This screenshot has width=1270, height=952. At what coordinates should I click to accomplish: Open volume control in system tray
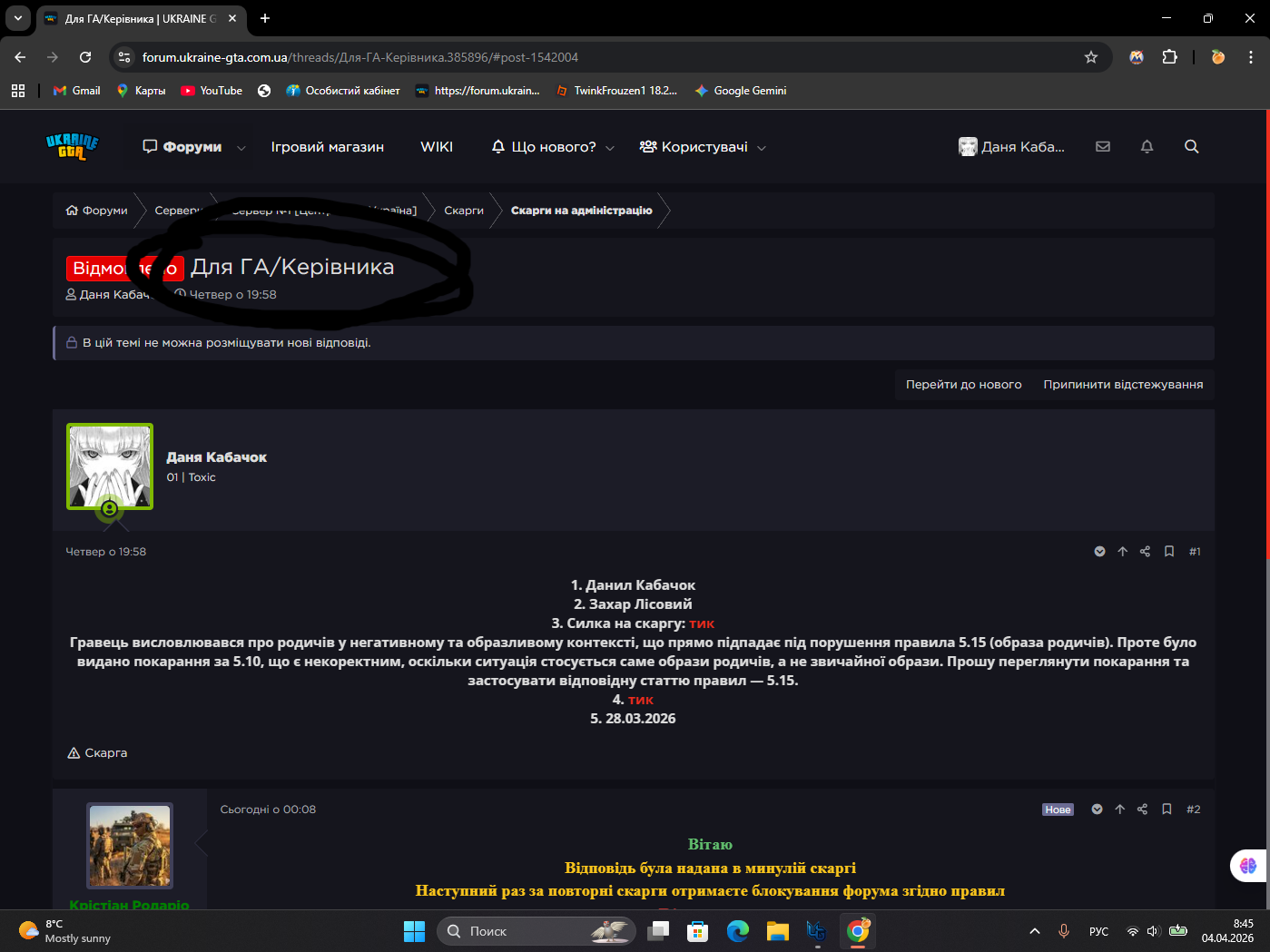pos(1154,931)
